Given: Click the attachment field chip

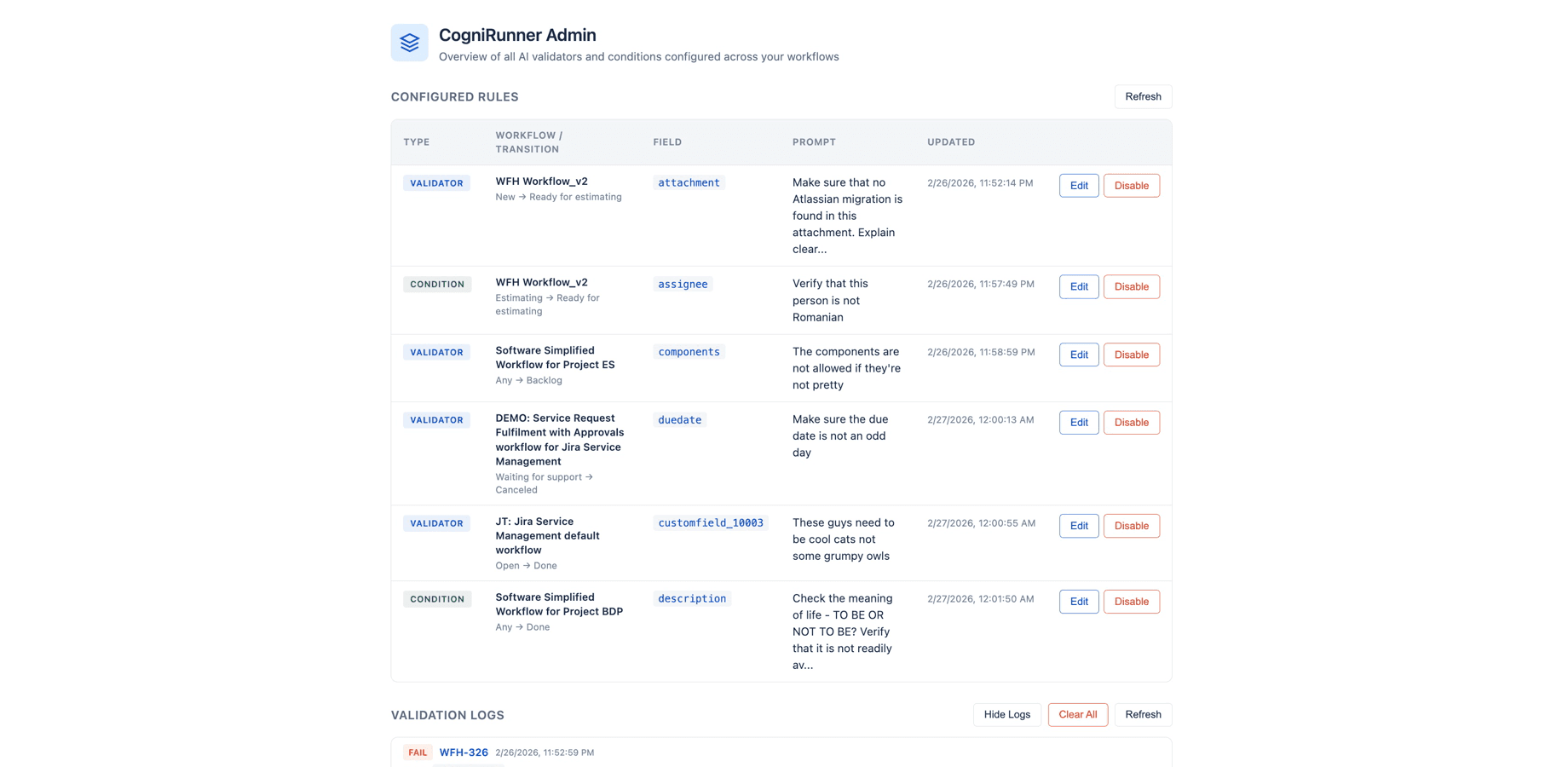Looking at the screenshot, I should pyautogui.click(x=689, y=182).
